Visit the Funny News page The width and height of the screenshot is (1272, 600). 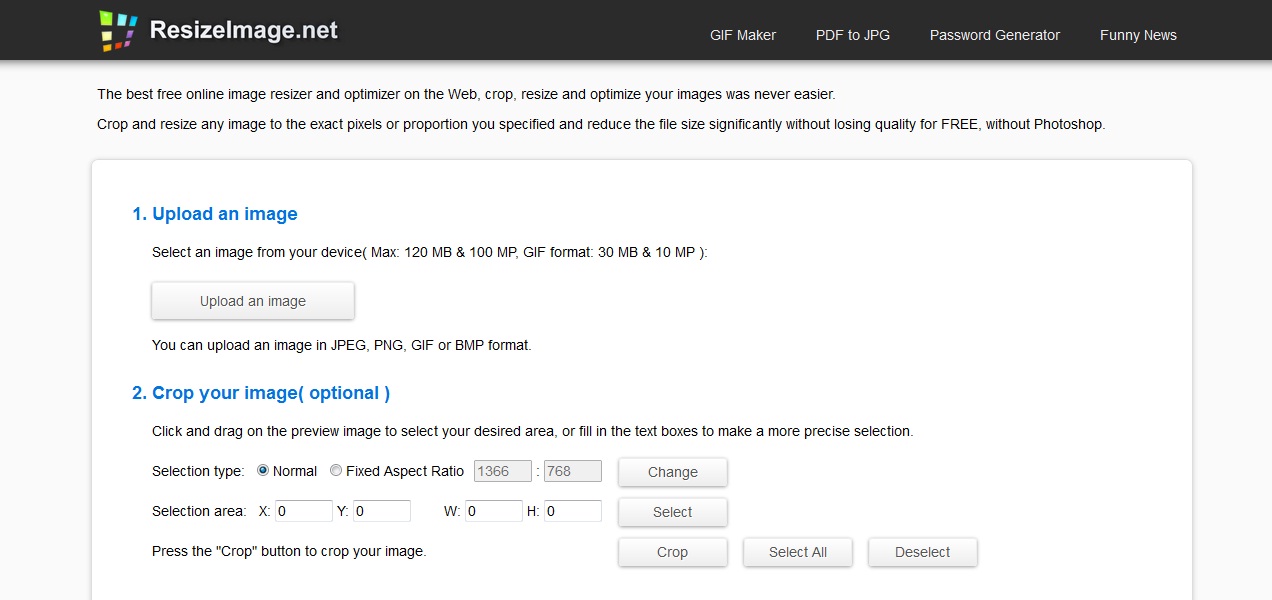tap(1138, 35)
